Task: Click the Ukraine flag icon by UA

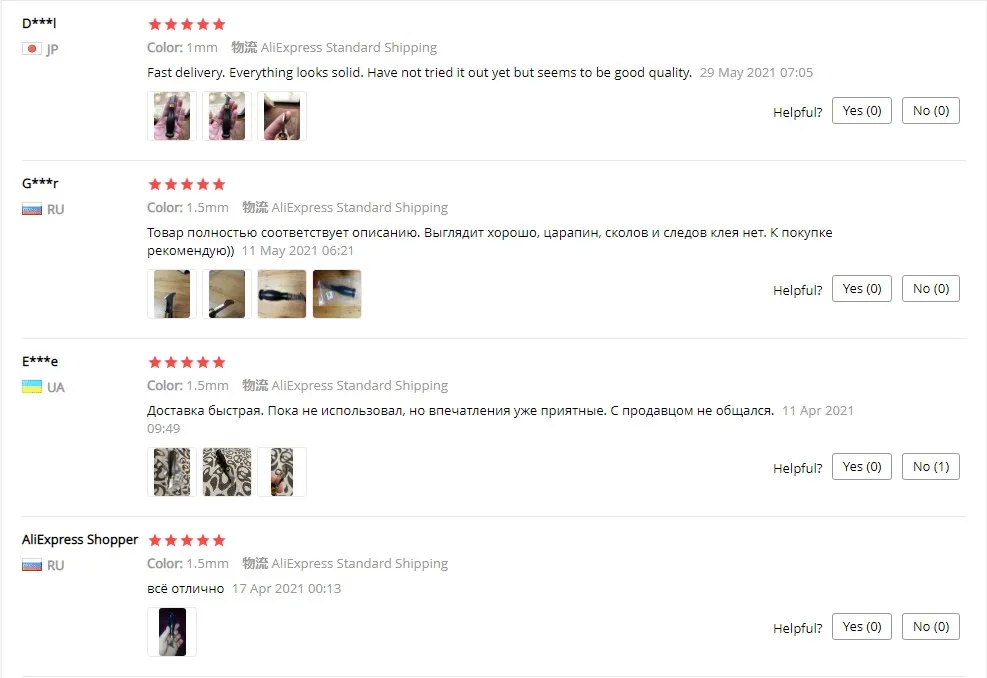Action: pos(31,387)
